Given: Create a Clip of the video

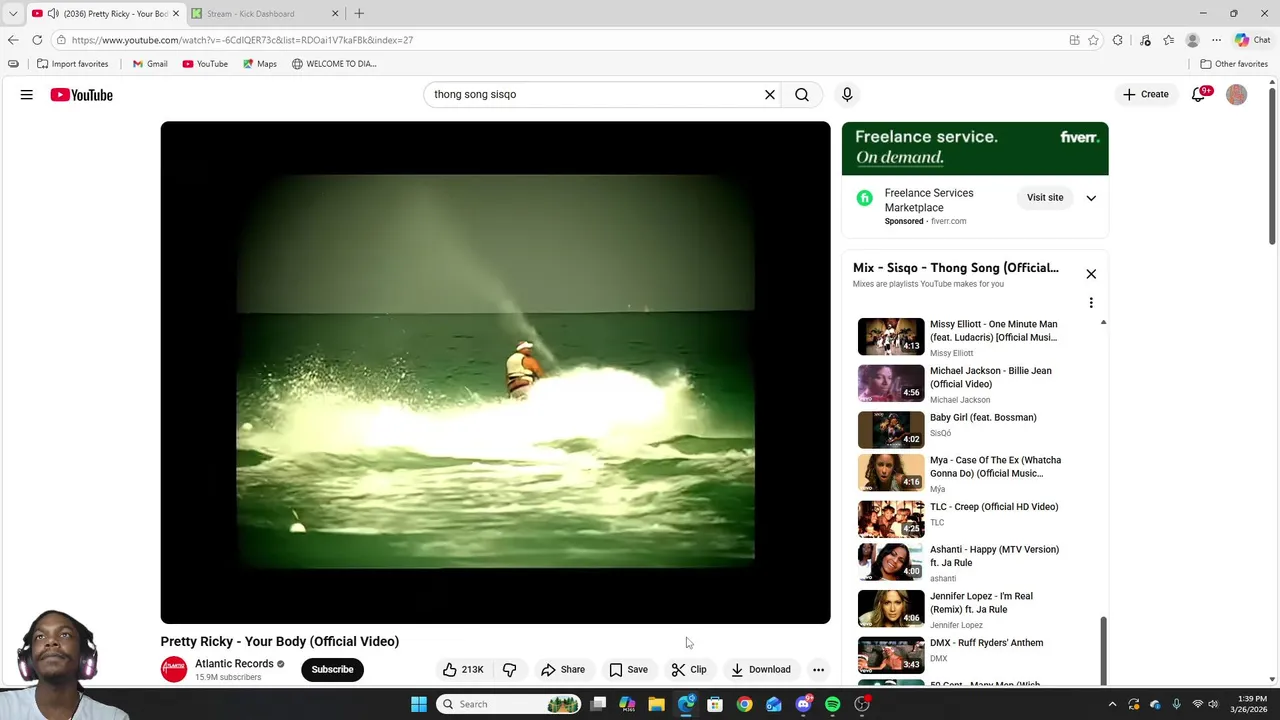Looking at the screenshot, I should tap(689, 670).
